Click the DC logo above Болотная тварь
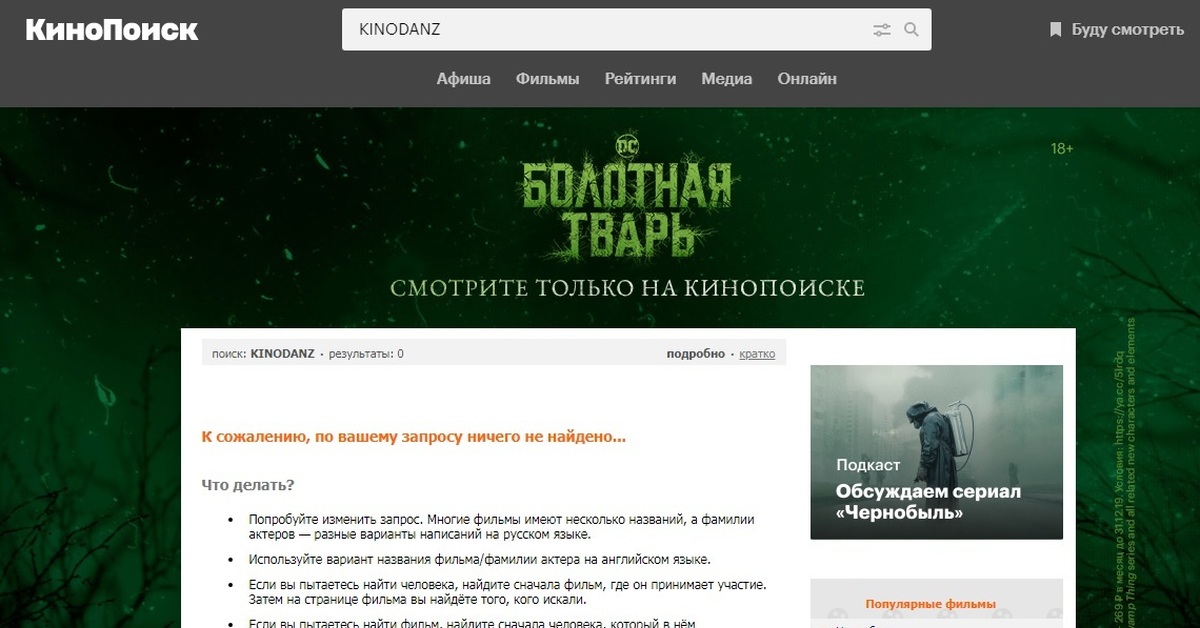The width and height of the screenshot is (1200, 628). [x=627, y=148]
